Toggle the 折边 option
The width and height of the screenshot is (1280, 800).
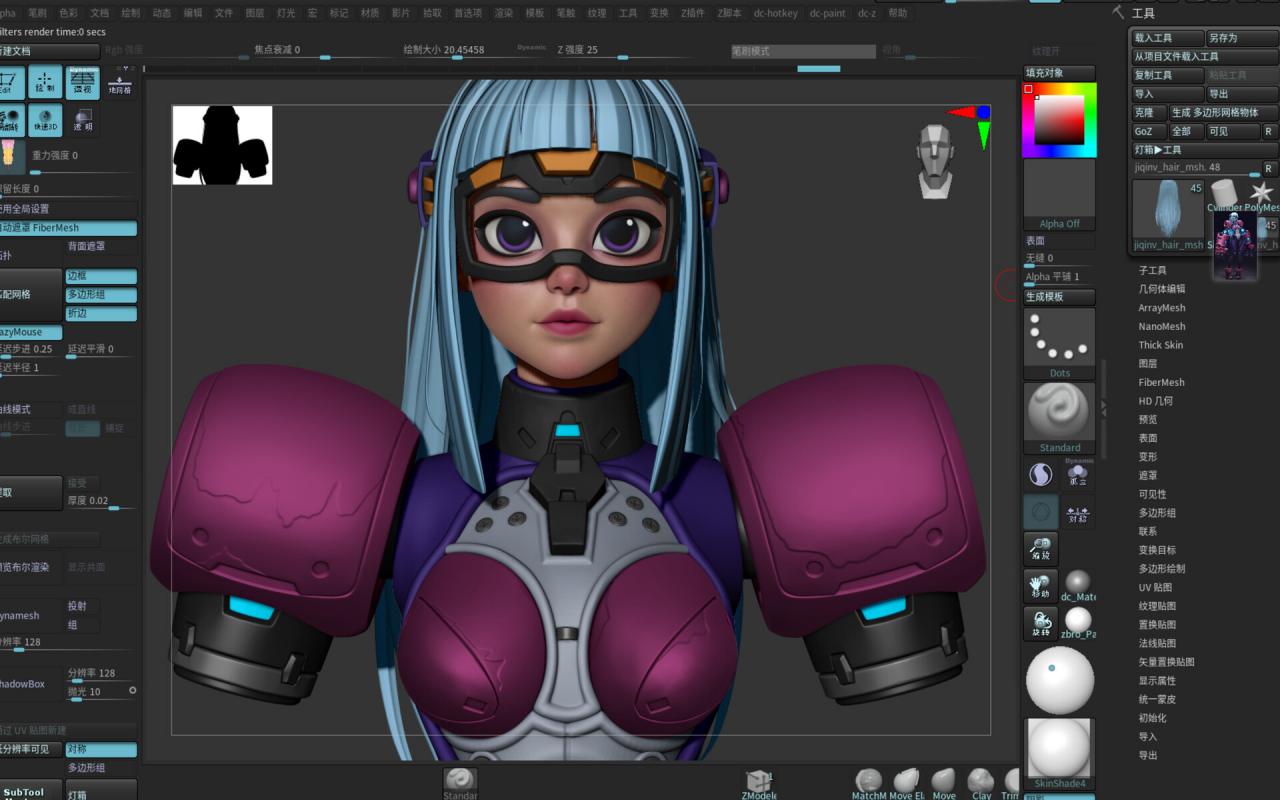click(x=101, y=313)
